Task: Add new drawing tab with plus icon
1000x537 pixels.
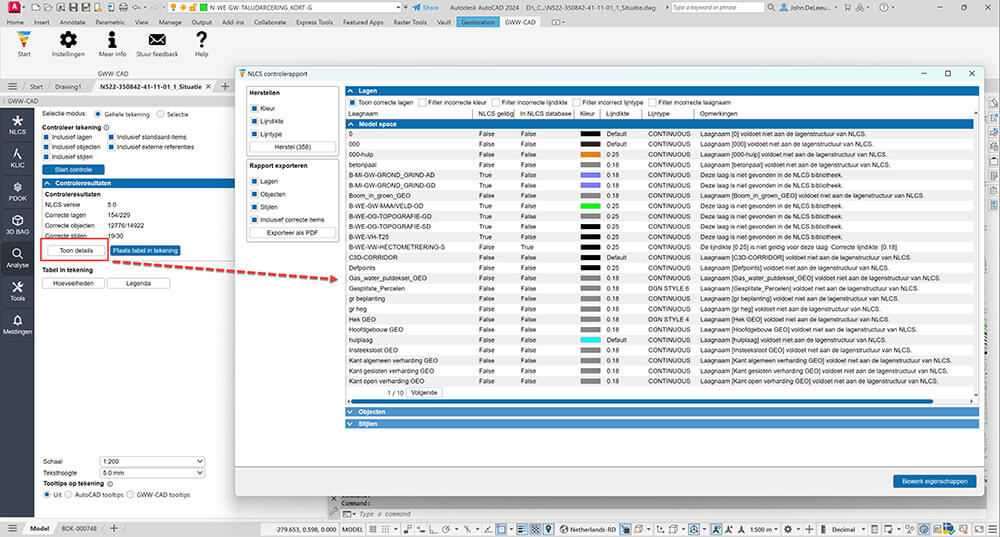Action: [x=224, y=86]
